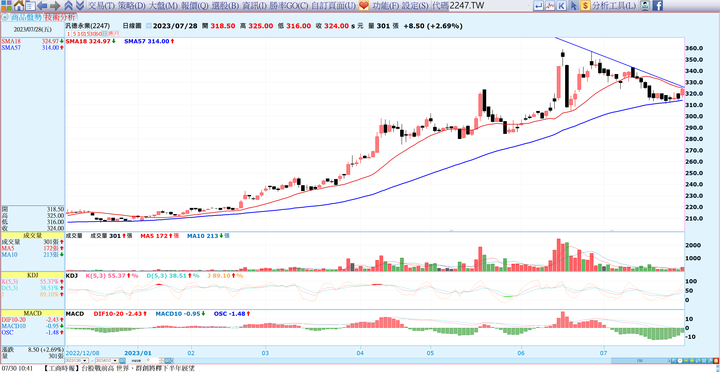This screenshot has width=720, height=372.
Task: Open the dollar sign trading icon
Action: pos(585,6)
